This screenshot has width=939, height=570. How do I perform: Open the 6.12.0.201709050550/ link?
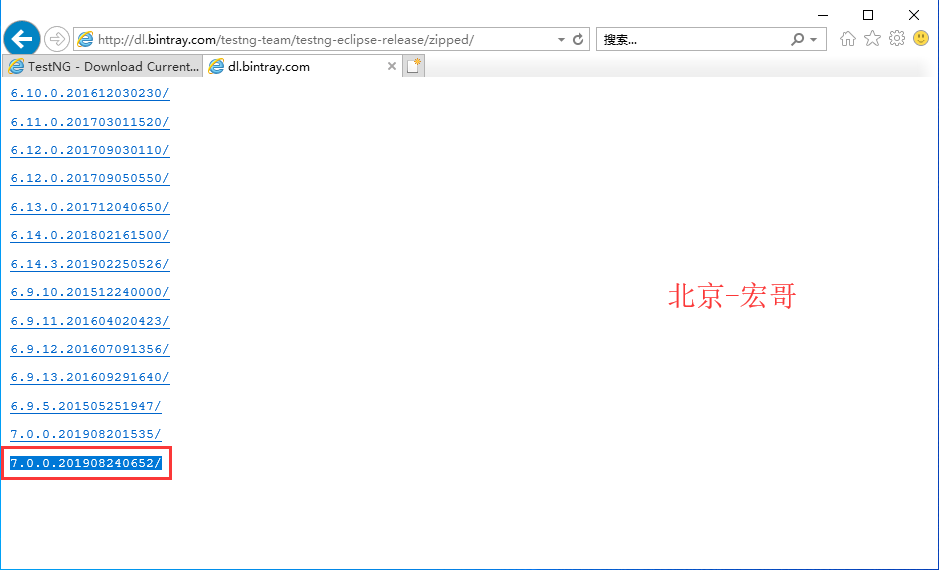click(x=90, y=178)
